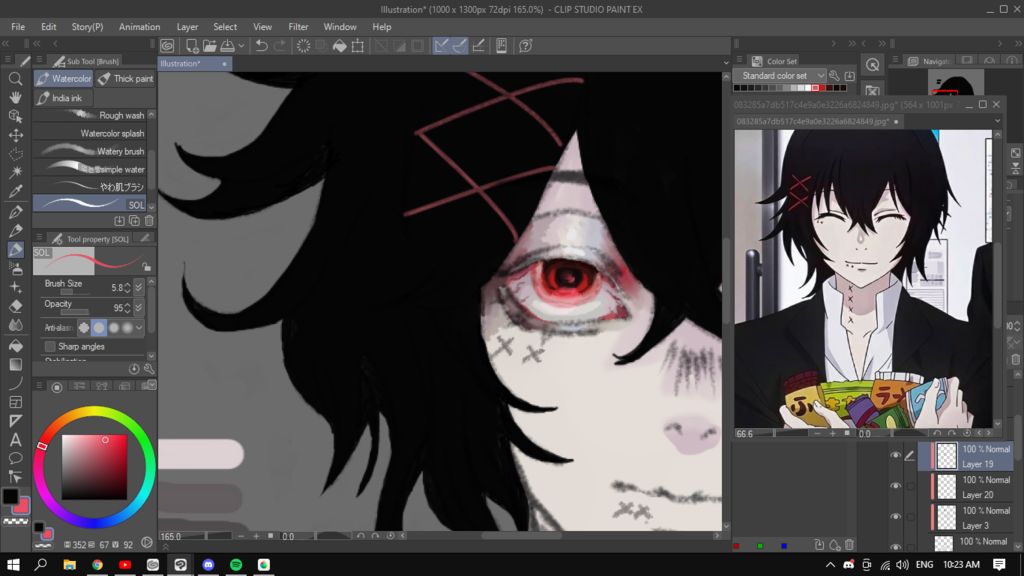Open the canvas tab list dropdown
Image resolution: width=1024 pixels, height=576 pixels.
[726, 63]
